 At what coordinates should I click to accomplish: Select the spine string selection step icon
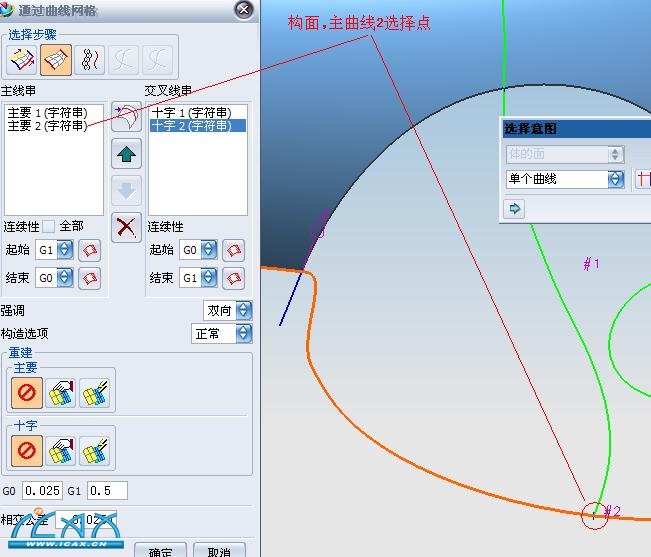pyautogui.click(x=90, y=60)
